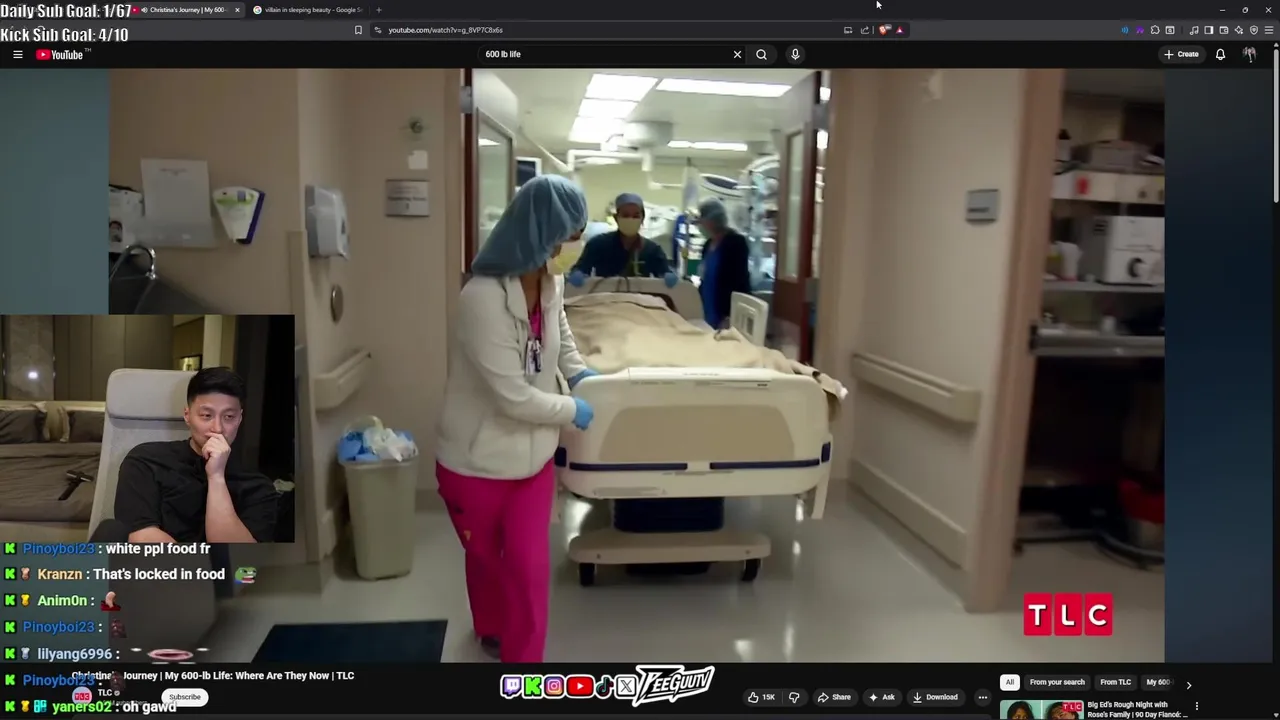Viewport: 1280px width, 720px height.
Task: View site information next to the URL
Action: [378, 30]
